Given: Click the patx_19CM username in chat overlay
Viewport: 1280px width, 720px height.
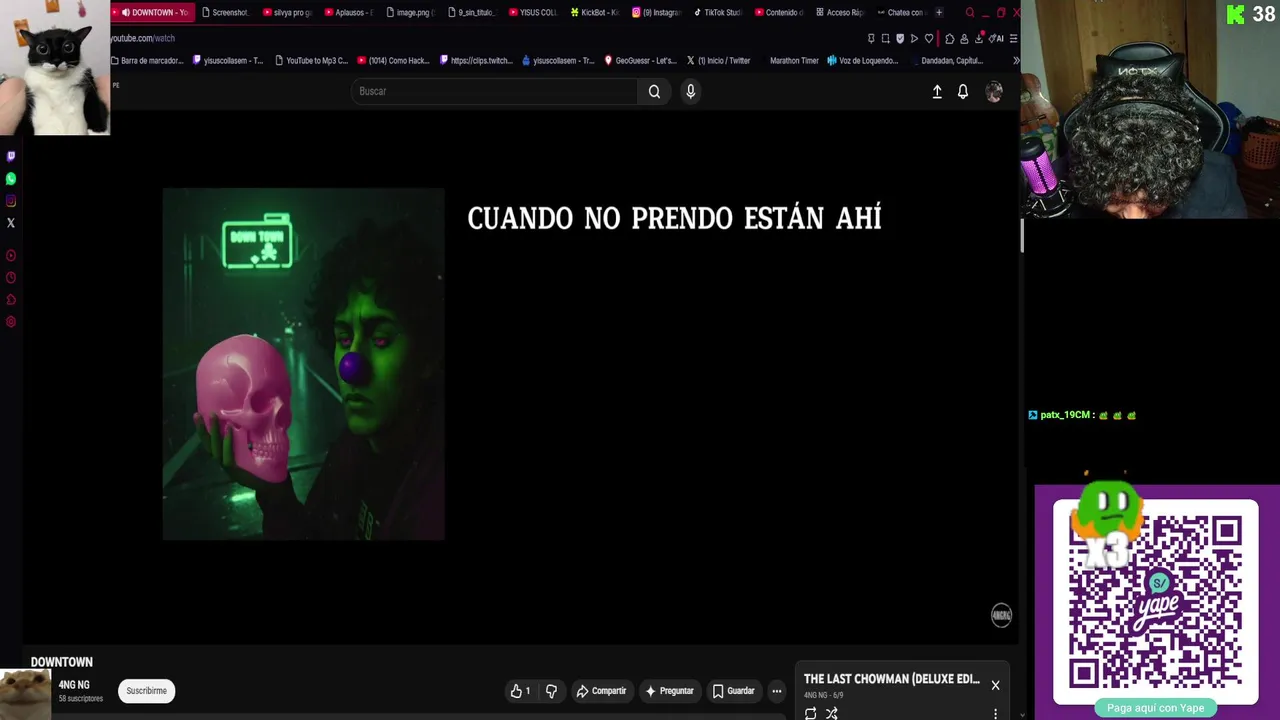Looking at the screenshot, I should pos(1065,415).
